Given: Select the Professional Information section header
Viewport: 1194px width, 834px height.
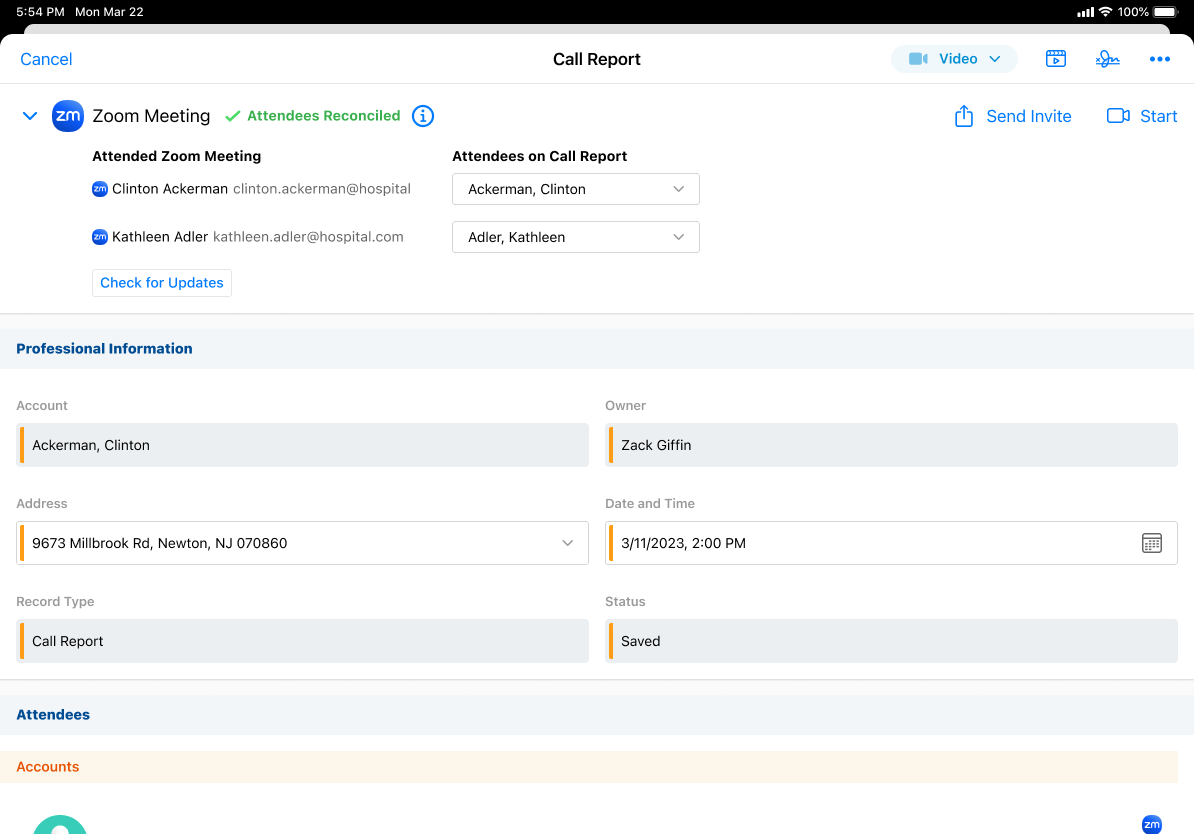Looking at the screenshot, I should [x=104, y=349].
